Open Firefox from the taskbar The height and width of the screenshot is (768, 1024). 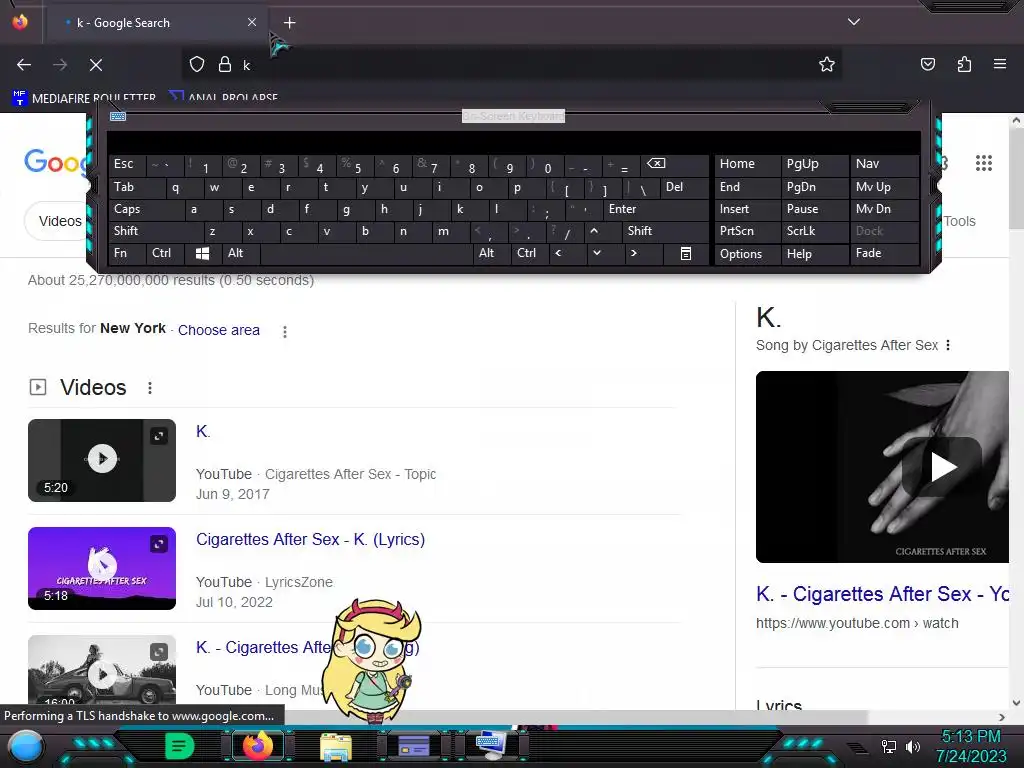click(x=257, y=746)
